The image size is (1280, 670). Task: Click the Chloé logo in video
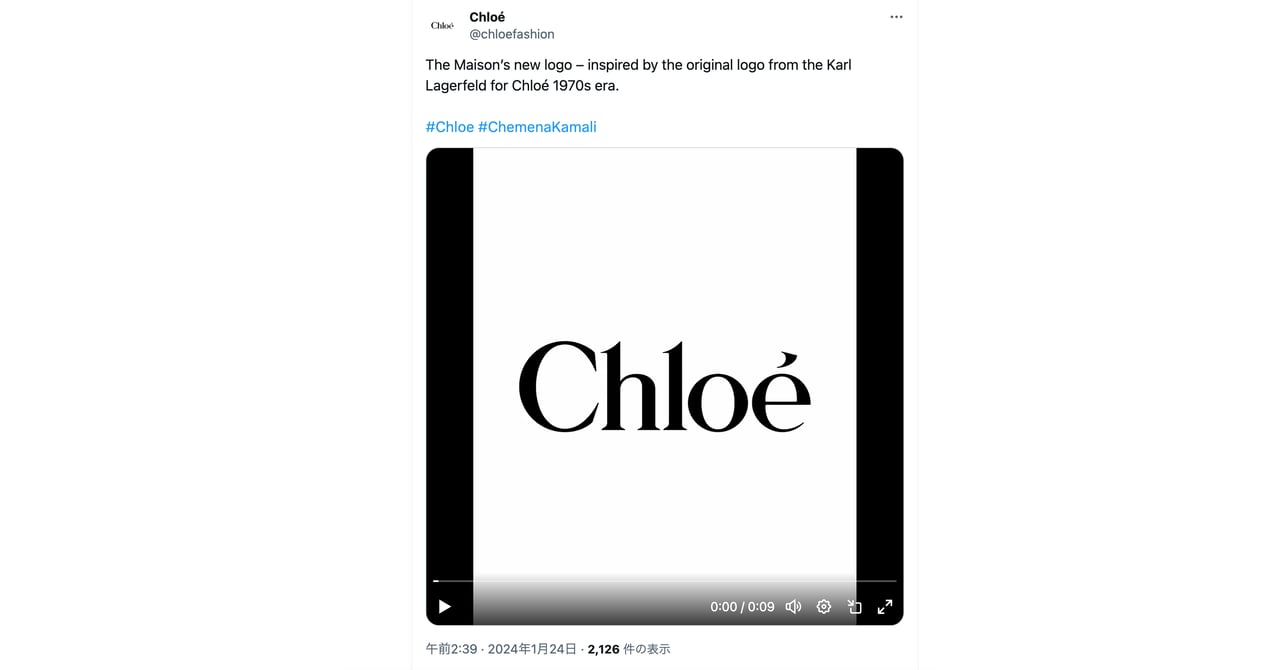[x=664, y=387]
